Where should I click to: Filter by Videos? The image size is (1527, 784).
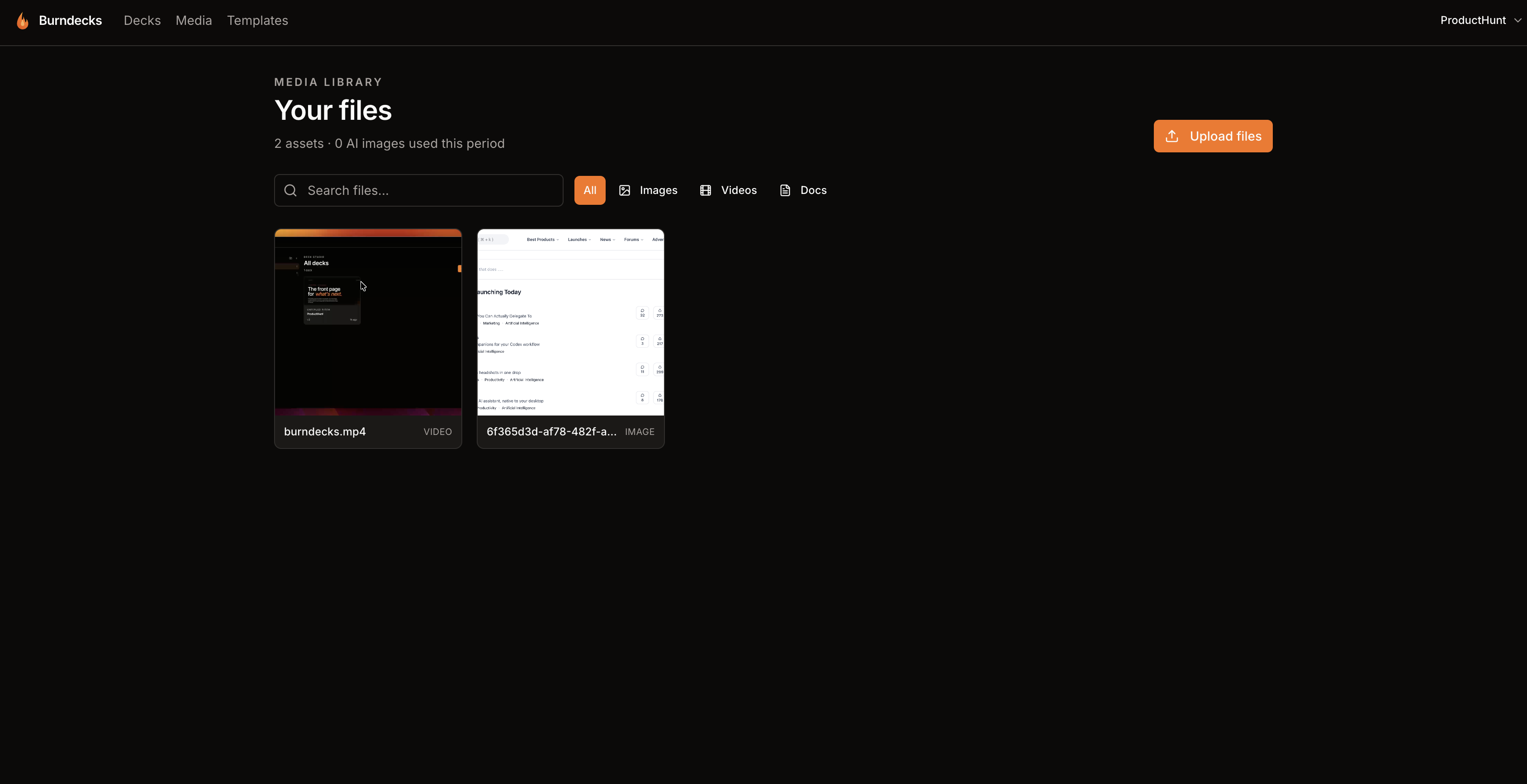[x=729, y=190]
